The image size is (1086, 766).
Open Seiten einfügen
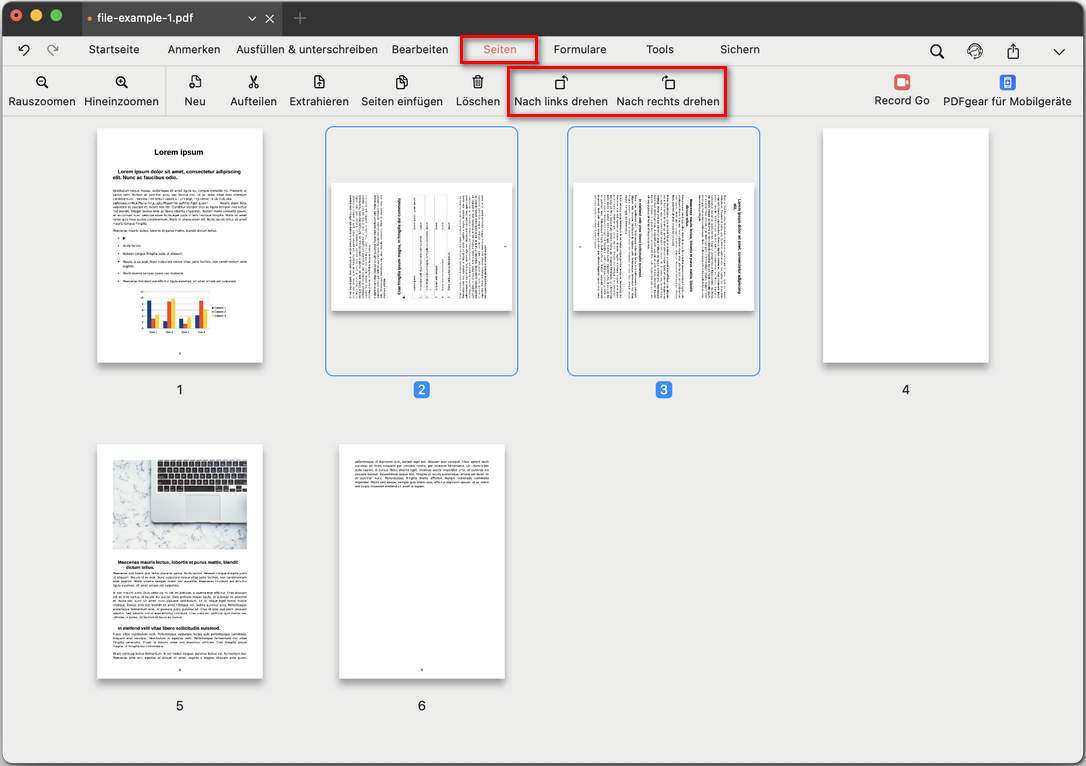click(401, 91)
